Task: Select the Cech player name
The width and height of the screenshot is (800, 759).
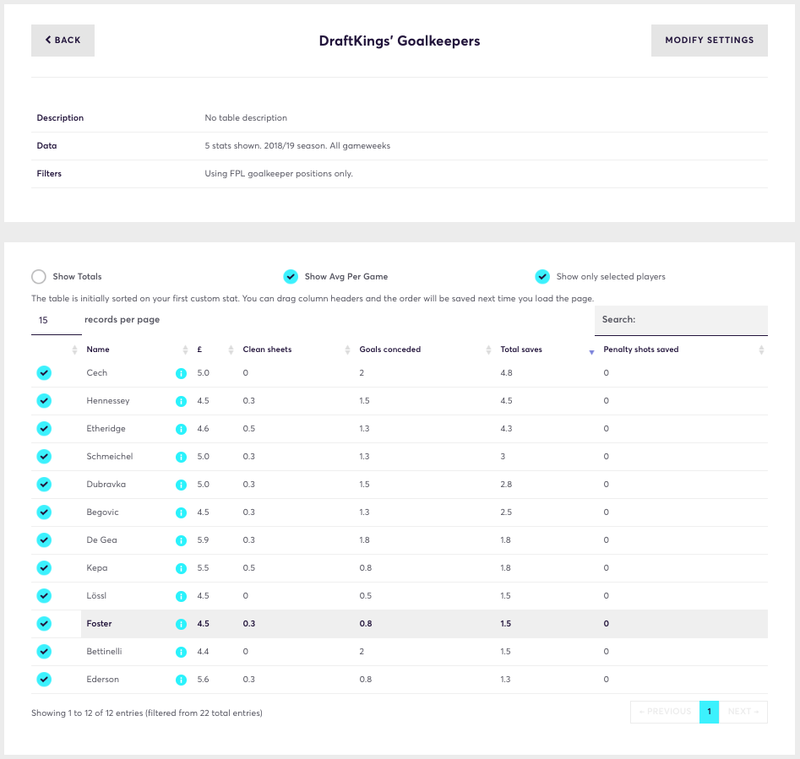Action: click(96, 373)
